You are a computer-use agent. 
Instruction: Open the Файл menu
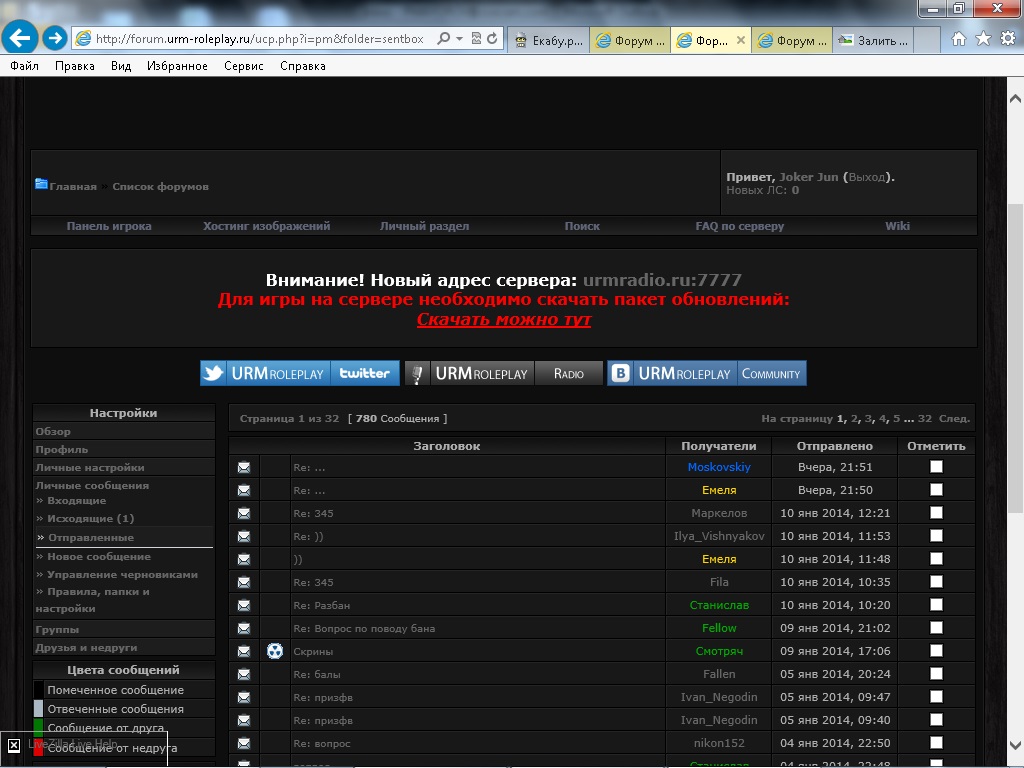coord(24,66)
